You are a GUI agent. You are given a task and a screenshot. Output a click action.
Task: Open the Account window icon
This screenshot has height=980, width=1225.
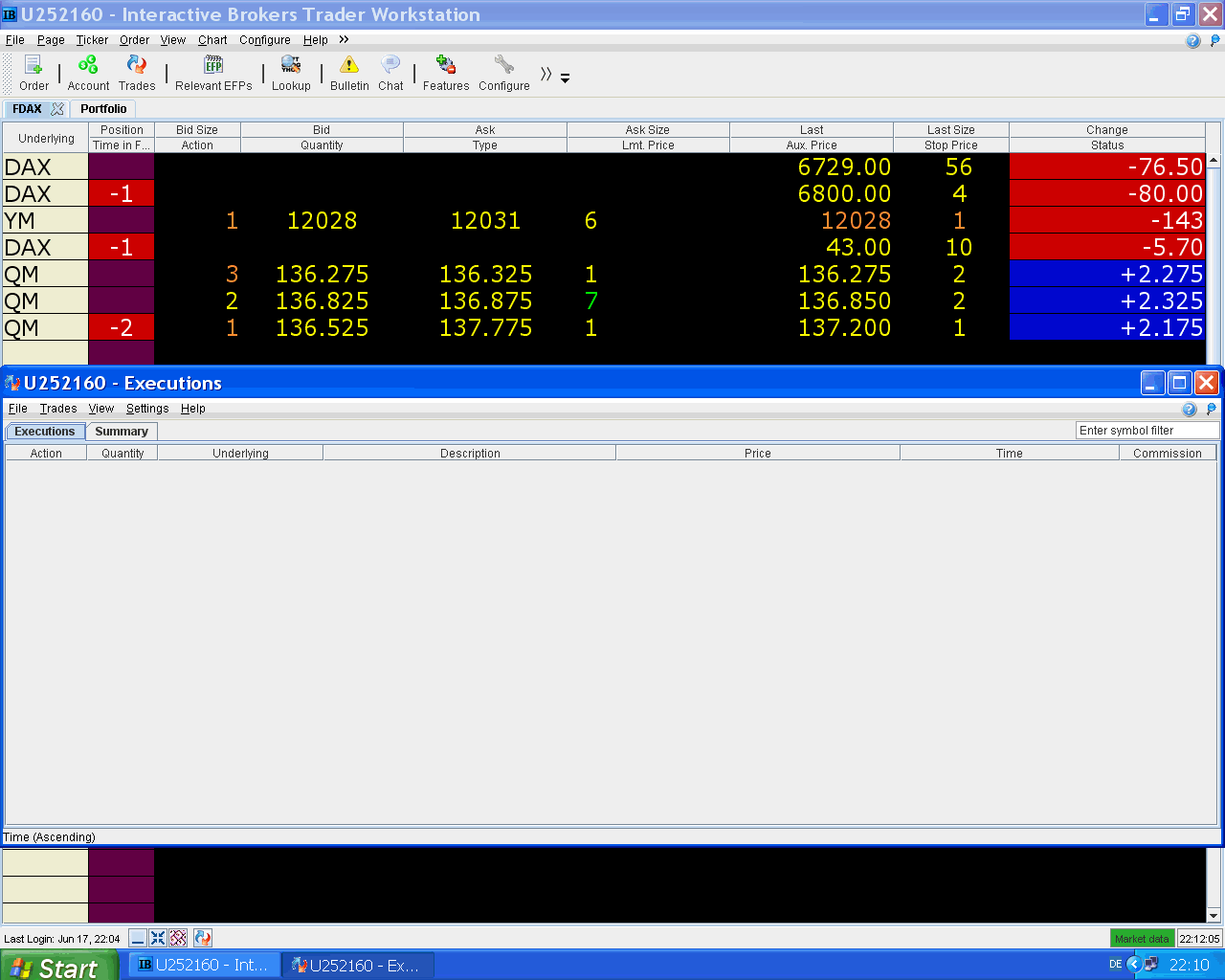pos(88,73)
